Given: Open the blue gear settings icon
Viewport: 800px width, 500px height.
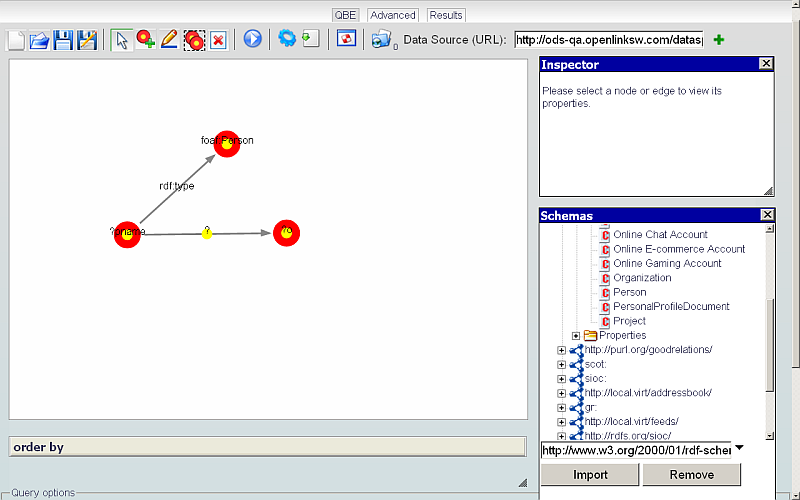Looking at the screenshot, I should click(287, 38).
